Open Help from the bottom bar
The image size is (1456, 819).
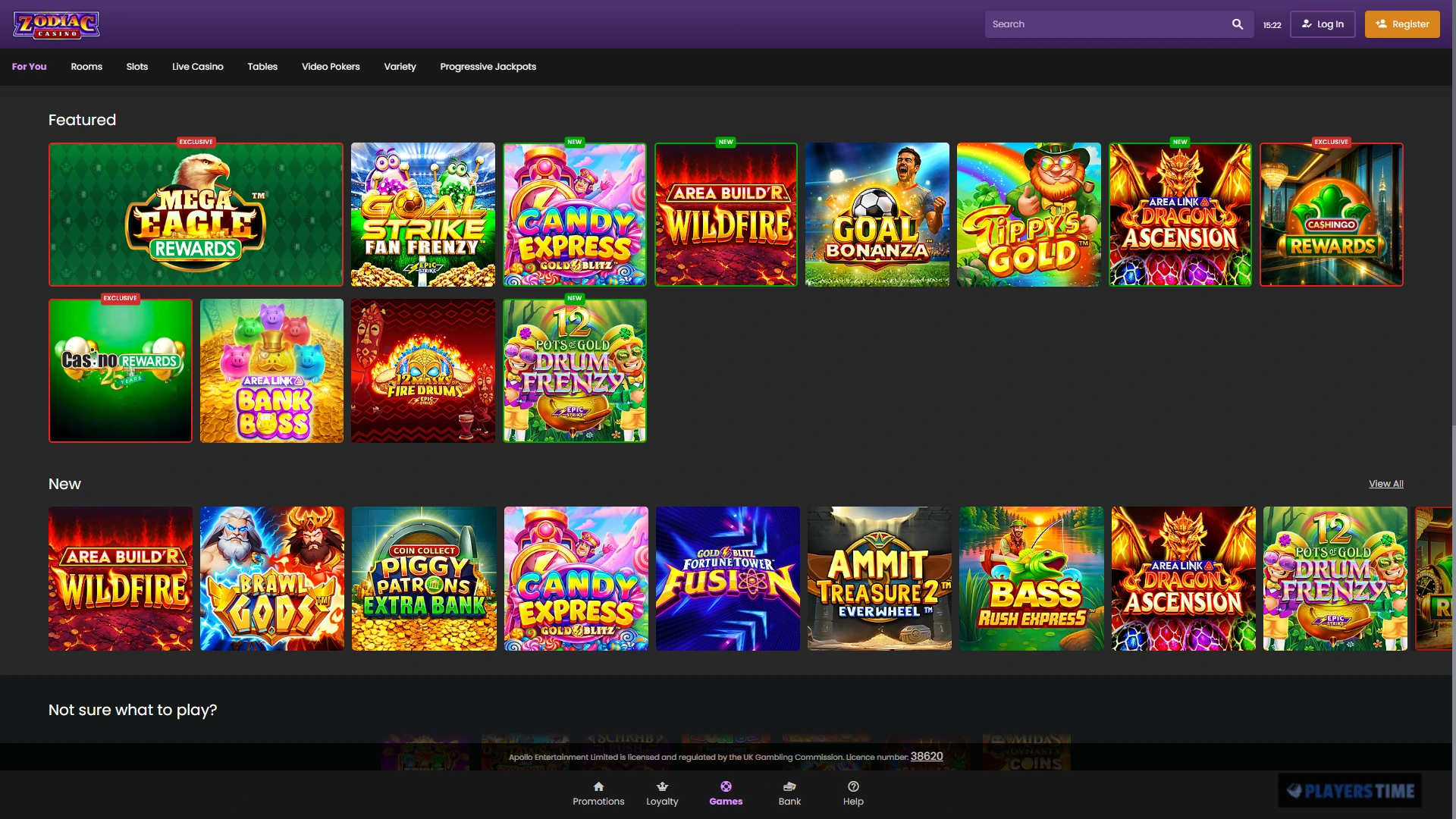[853, 794]
